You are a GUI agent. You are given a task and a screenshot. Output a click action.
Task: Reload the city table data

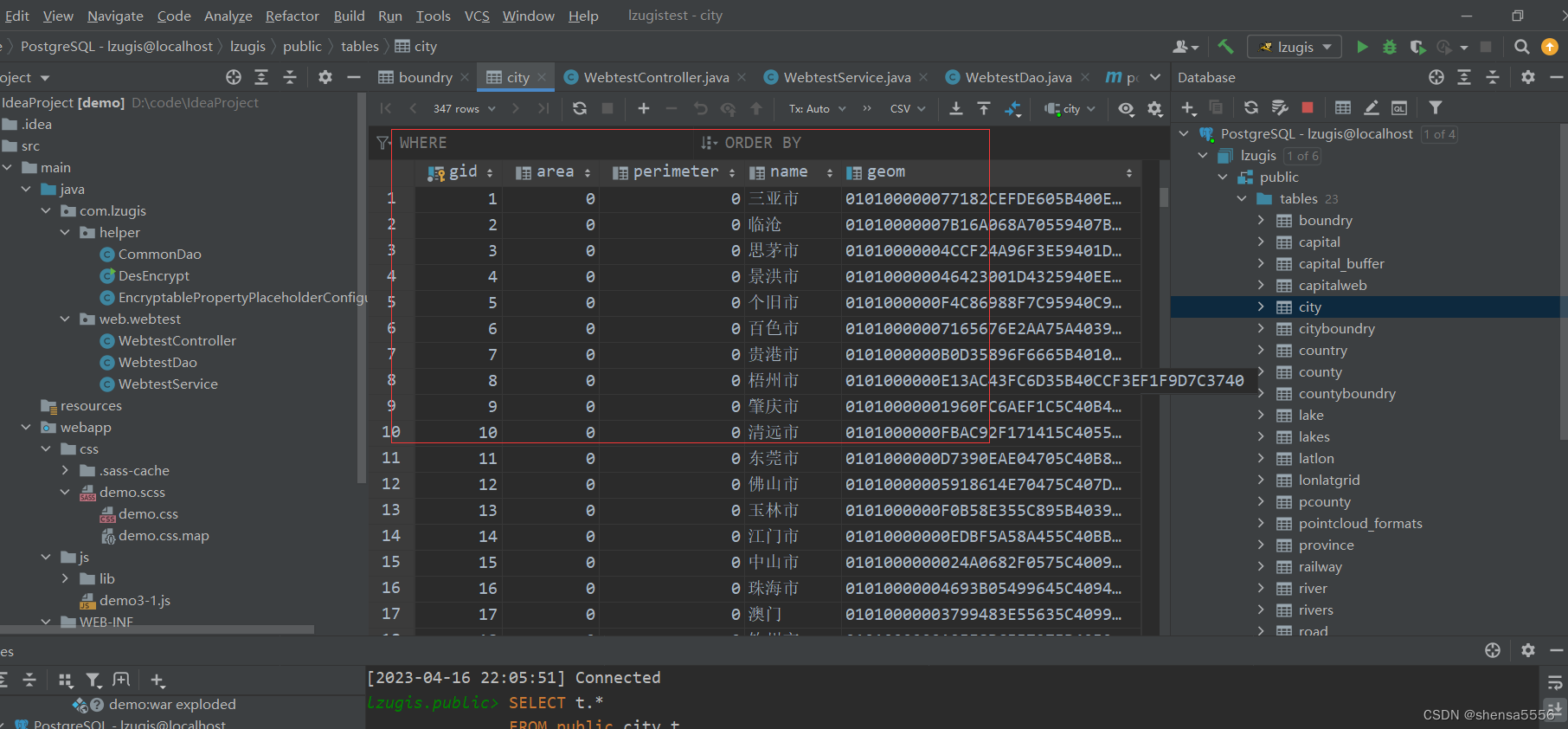tap(580, 108)
